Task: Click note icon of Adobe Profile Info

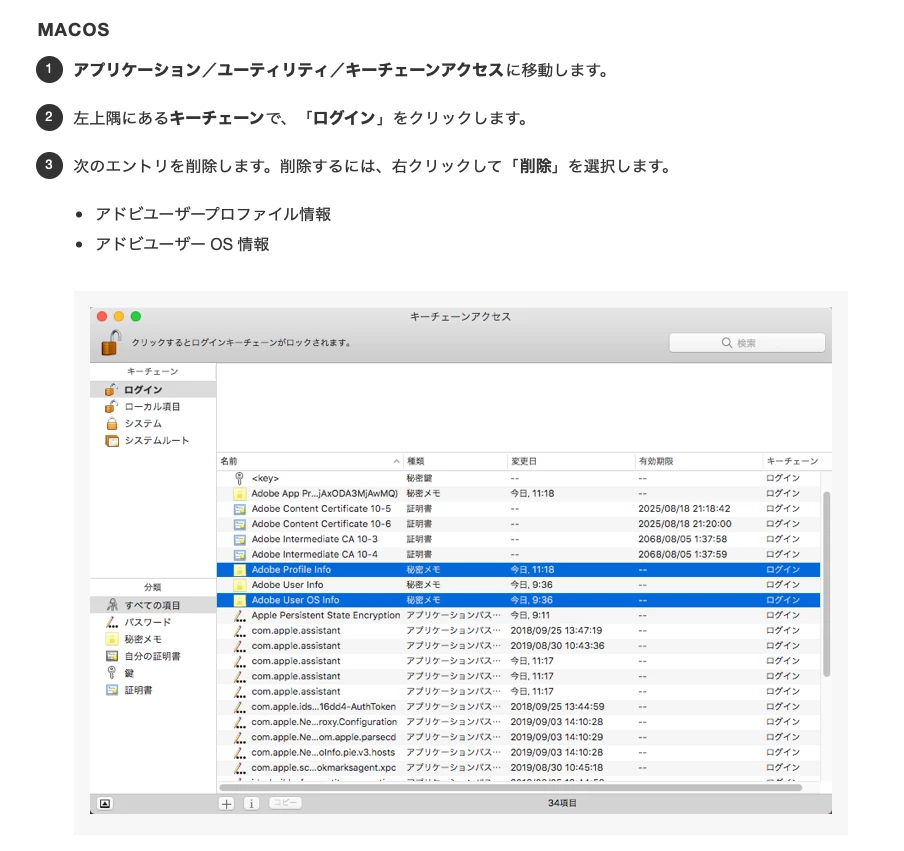Action: tap(239, 570)
